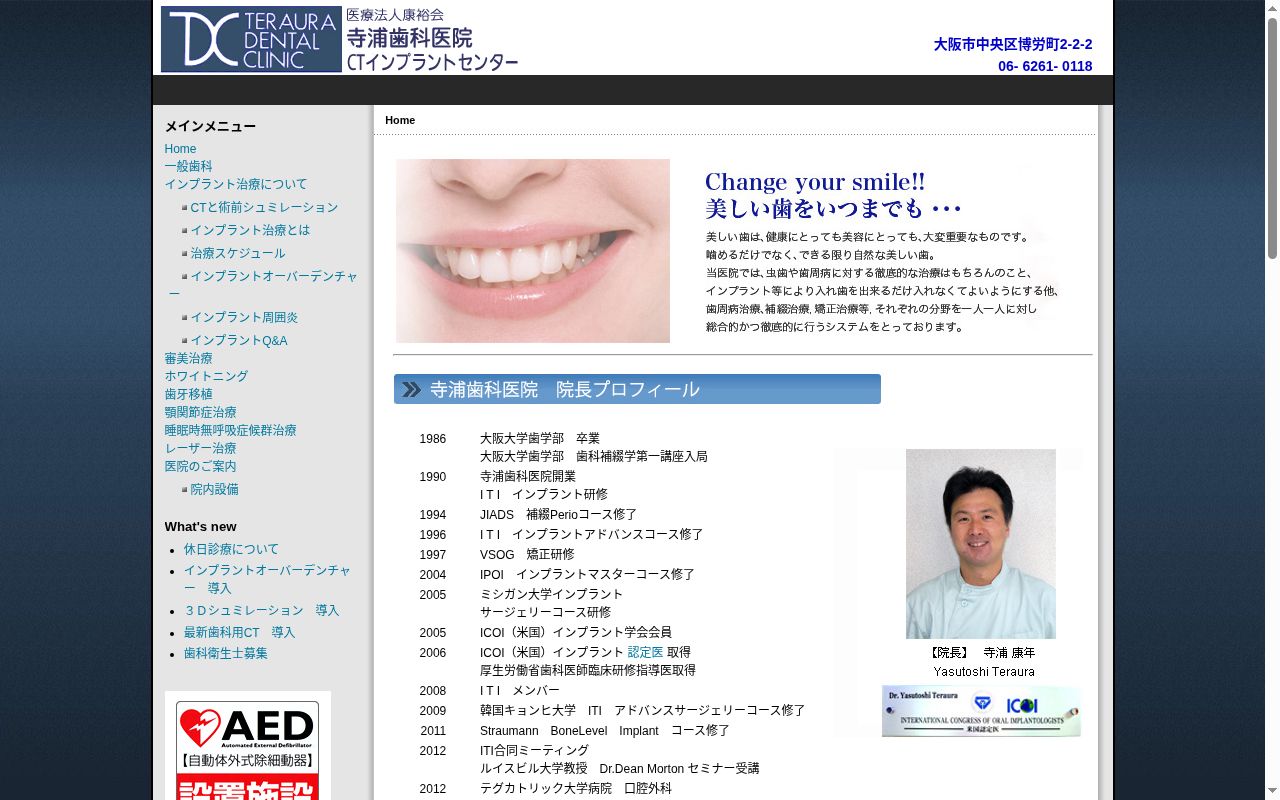Open インプラントオーバーデンチャー 導入 news link
This screenshot has height=800, width=1280.
267,580
